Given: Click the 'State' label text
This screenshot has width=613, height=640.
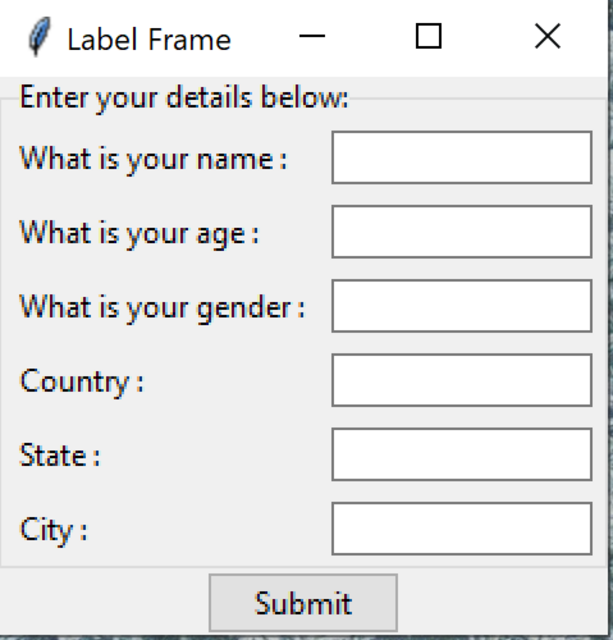Looking at the screenshot, I should 59,455.
